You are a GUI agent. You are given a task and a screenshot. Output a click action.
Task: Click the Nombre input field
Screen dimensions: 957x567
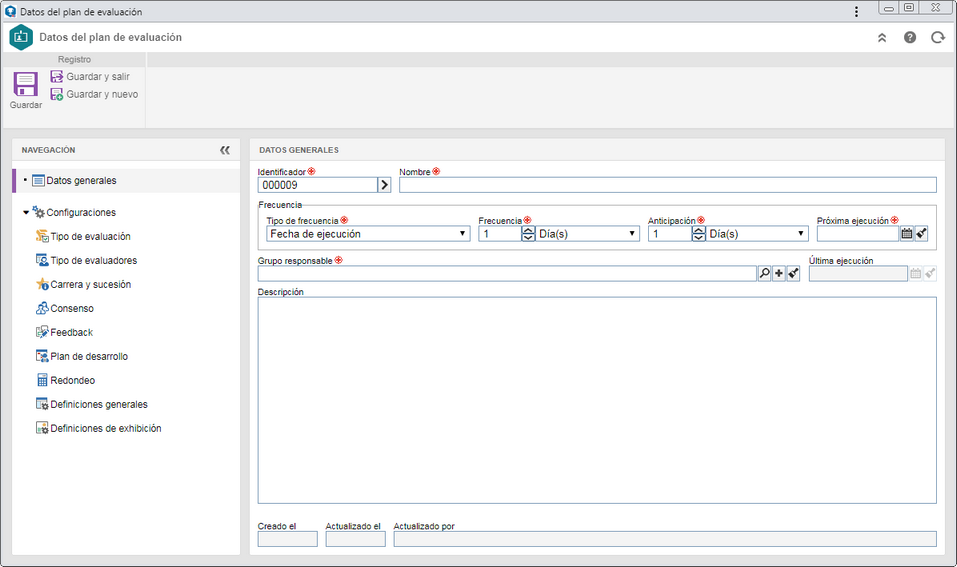pos(668,185)
